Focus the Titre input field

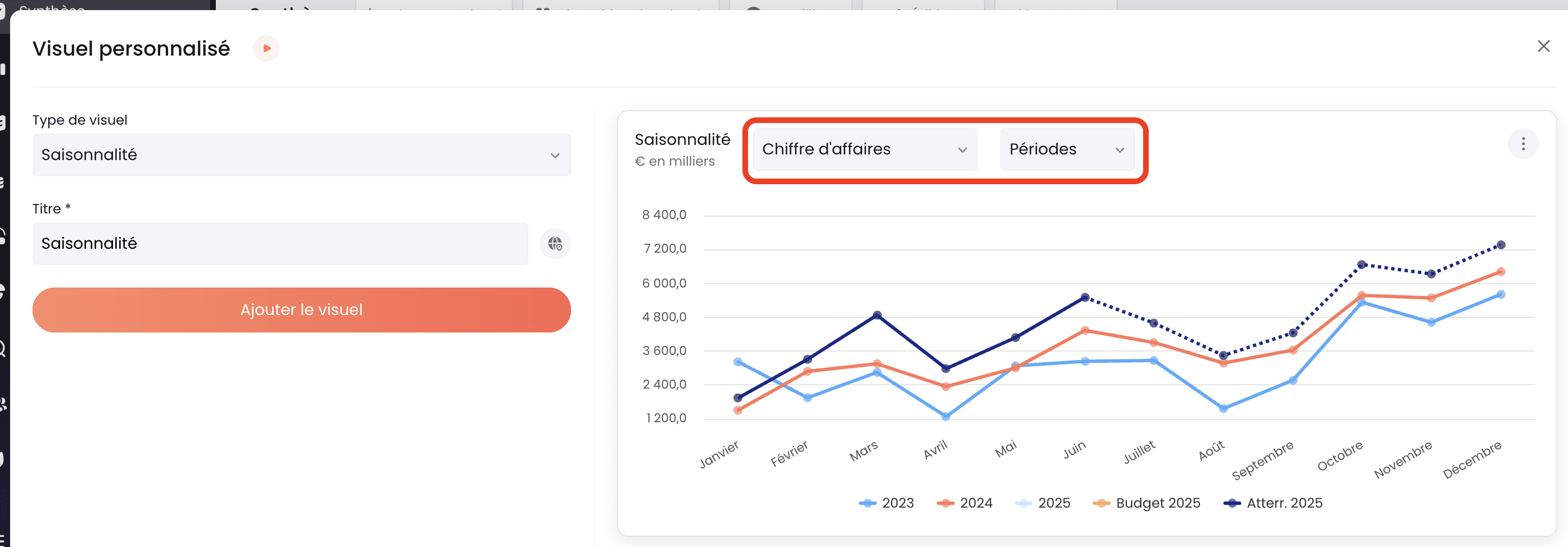(280, 243)
